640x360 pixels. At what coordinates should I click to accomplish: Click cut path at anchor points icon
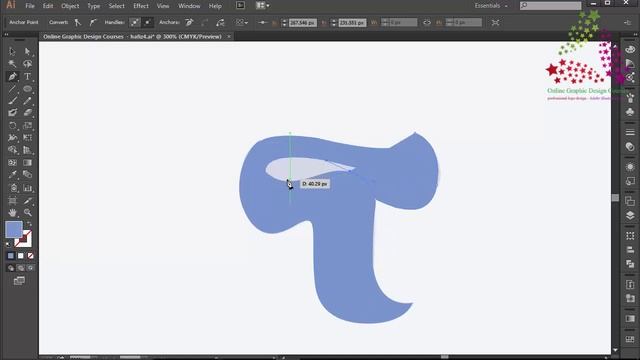[220, 22]
